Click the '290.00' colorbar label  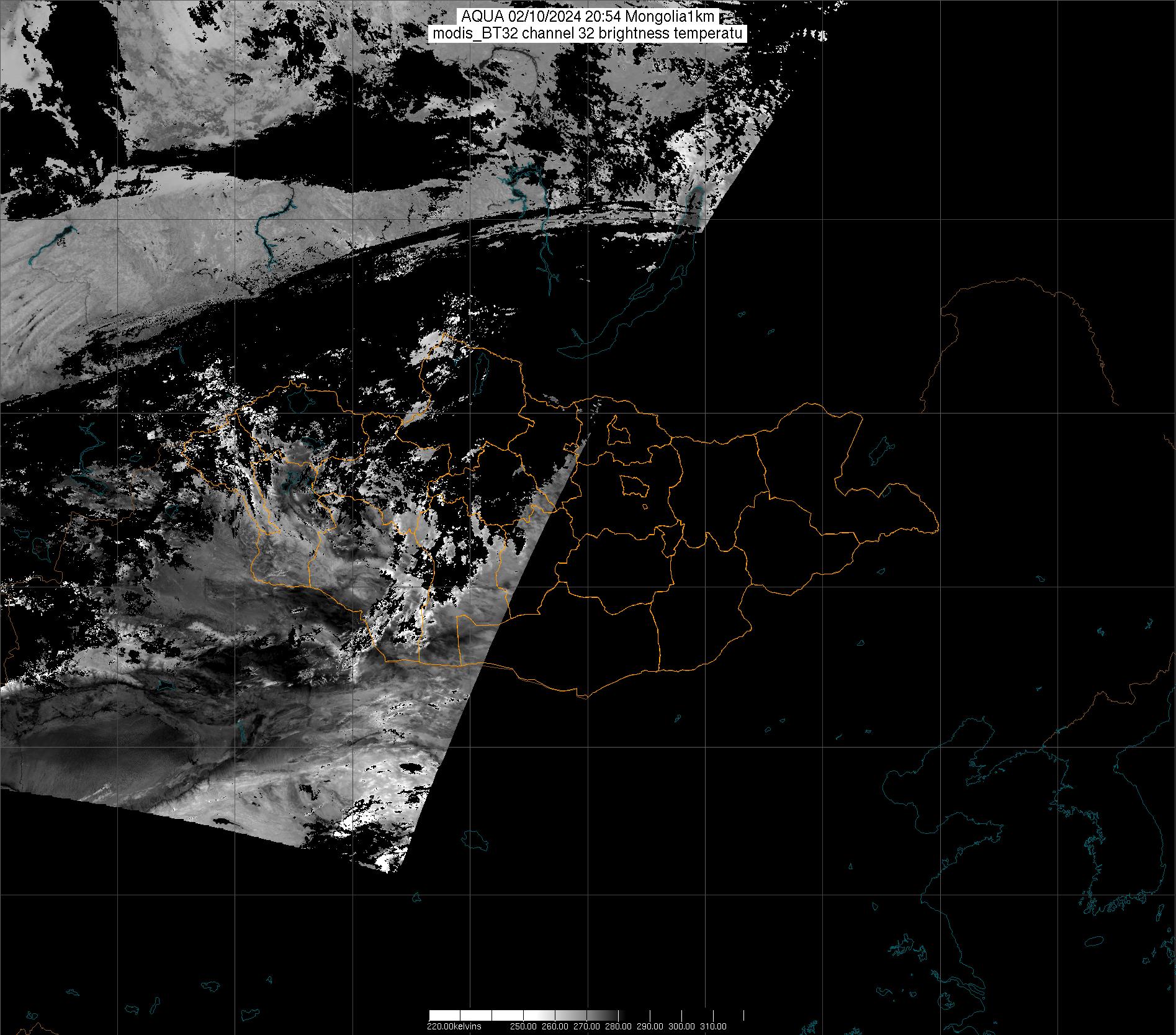point(650,1026)
